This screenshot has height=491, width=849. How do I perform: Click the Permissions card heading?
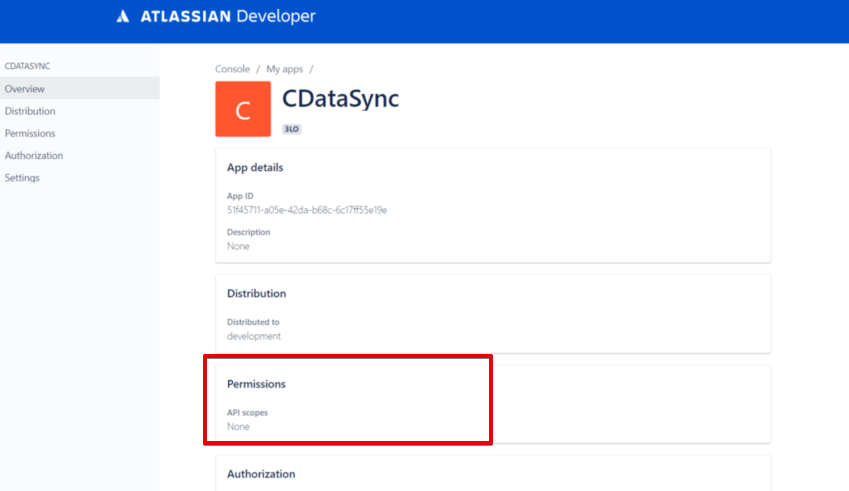tap(256, 384)
